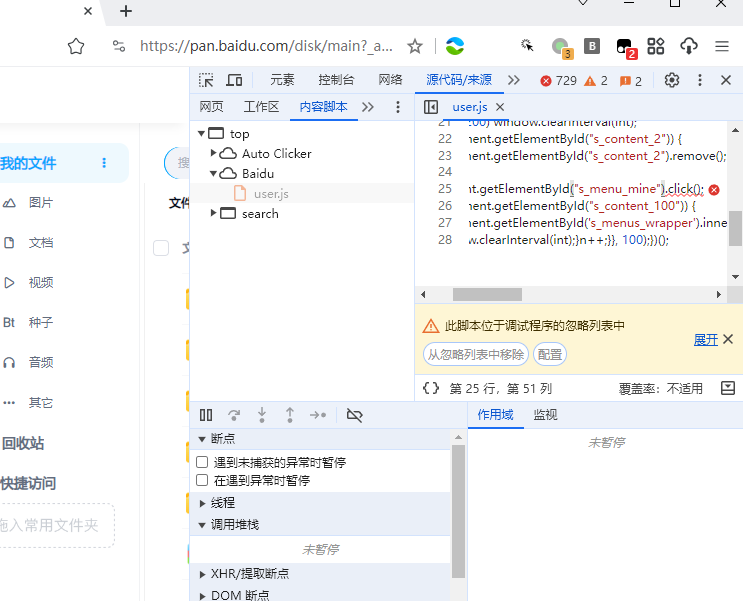Viewport: 743px width, 601px height.
Task: View site information icon in address bar
Action: pos(118,46)
